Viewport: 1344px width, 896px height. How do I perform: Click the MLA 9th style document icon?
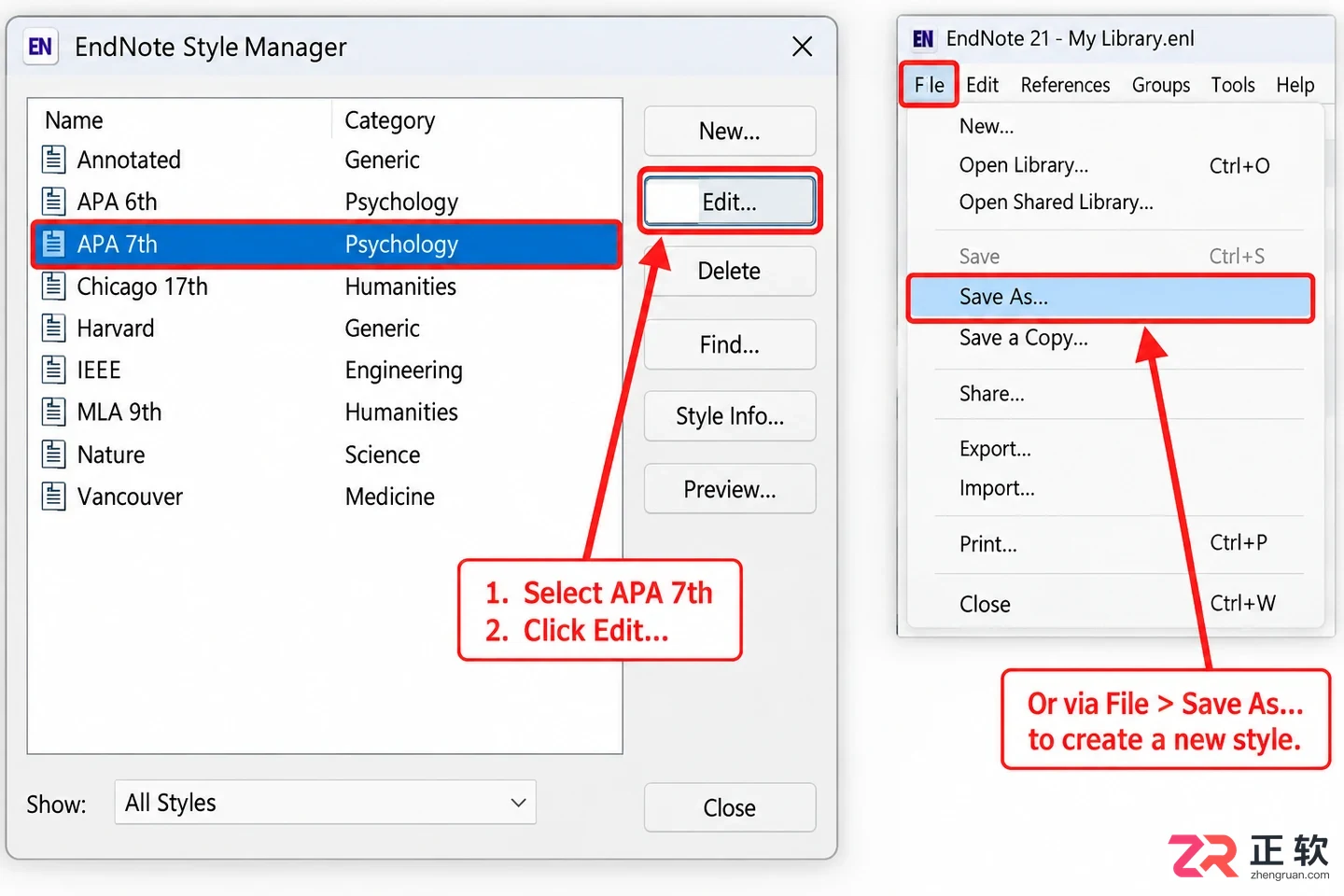point(54,412)
